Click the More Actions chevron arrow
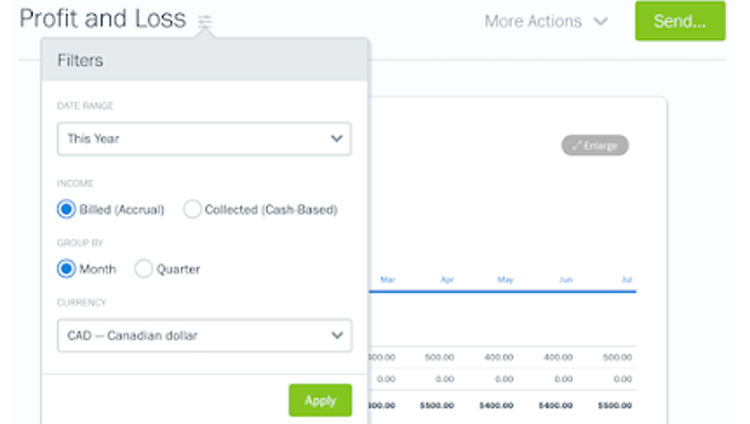Viewport: 750px width, 424px height. (x=600, y=22)
